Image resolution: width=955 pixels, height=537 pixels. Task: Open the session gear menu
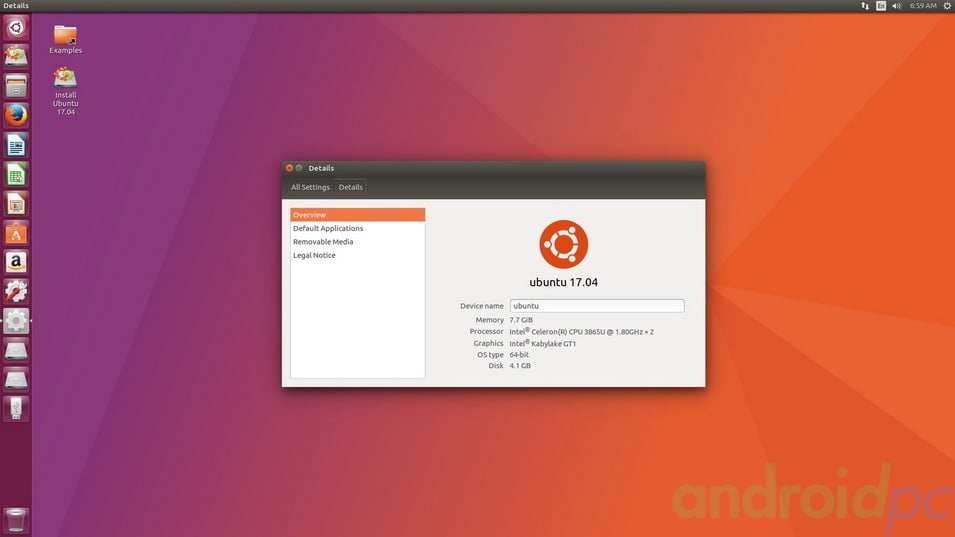(x=947, y=5)
